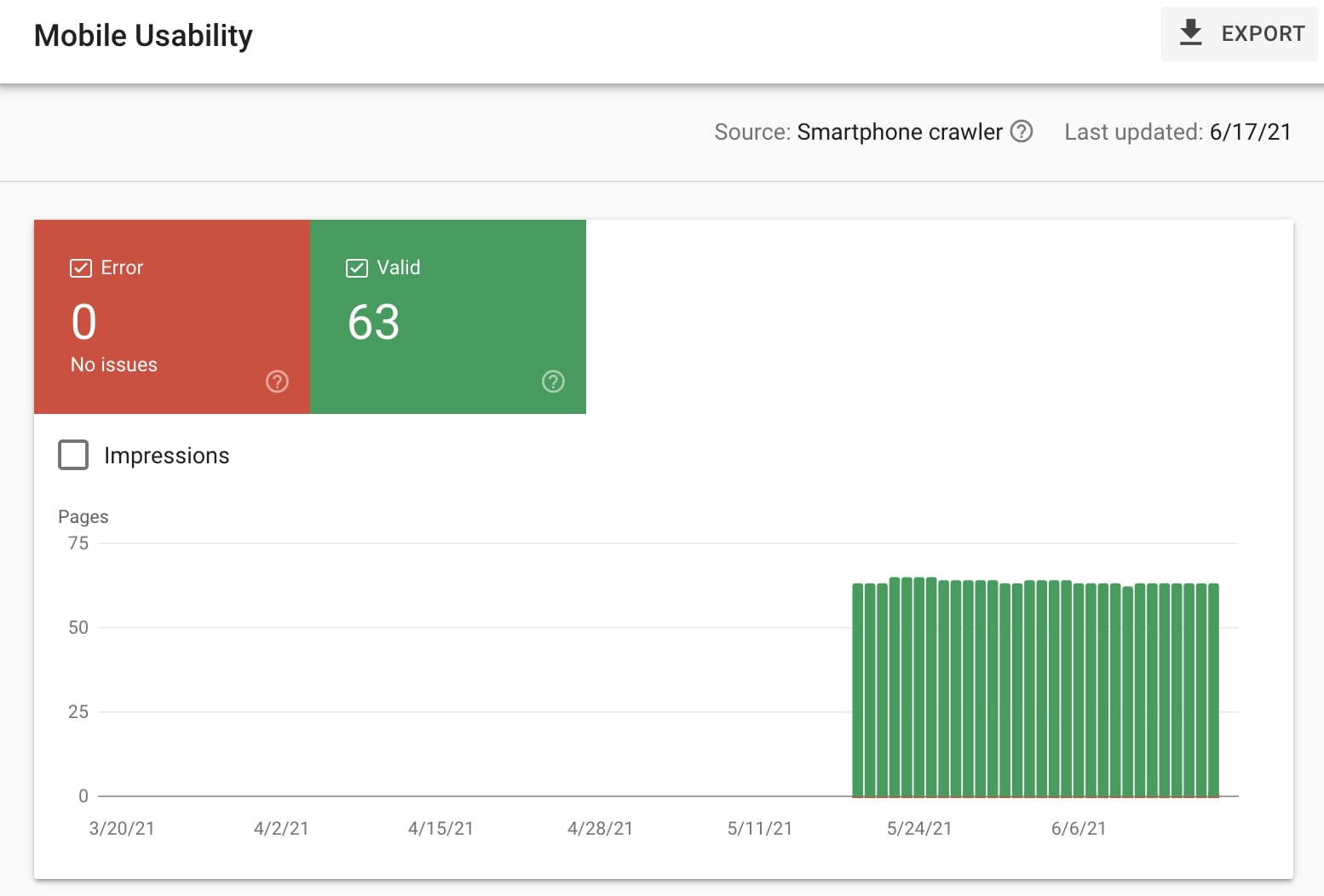Select the Valid card's 63 count
Screen dimensions: 1324x896
click(373, 323)
